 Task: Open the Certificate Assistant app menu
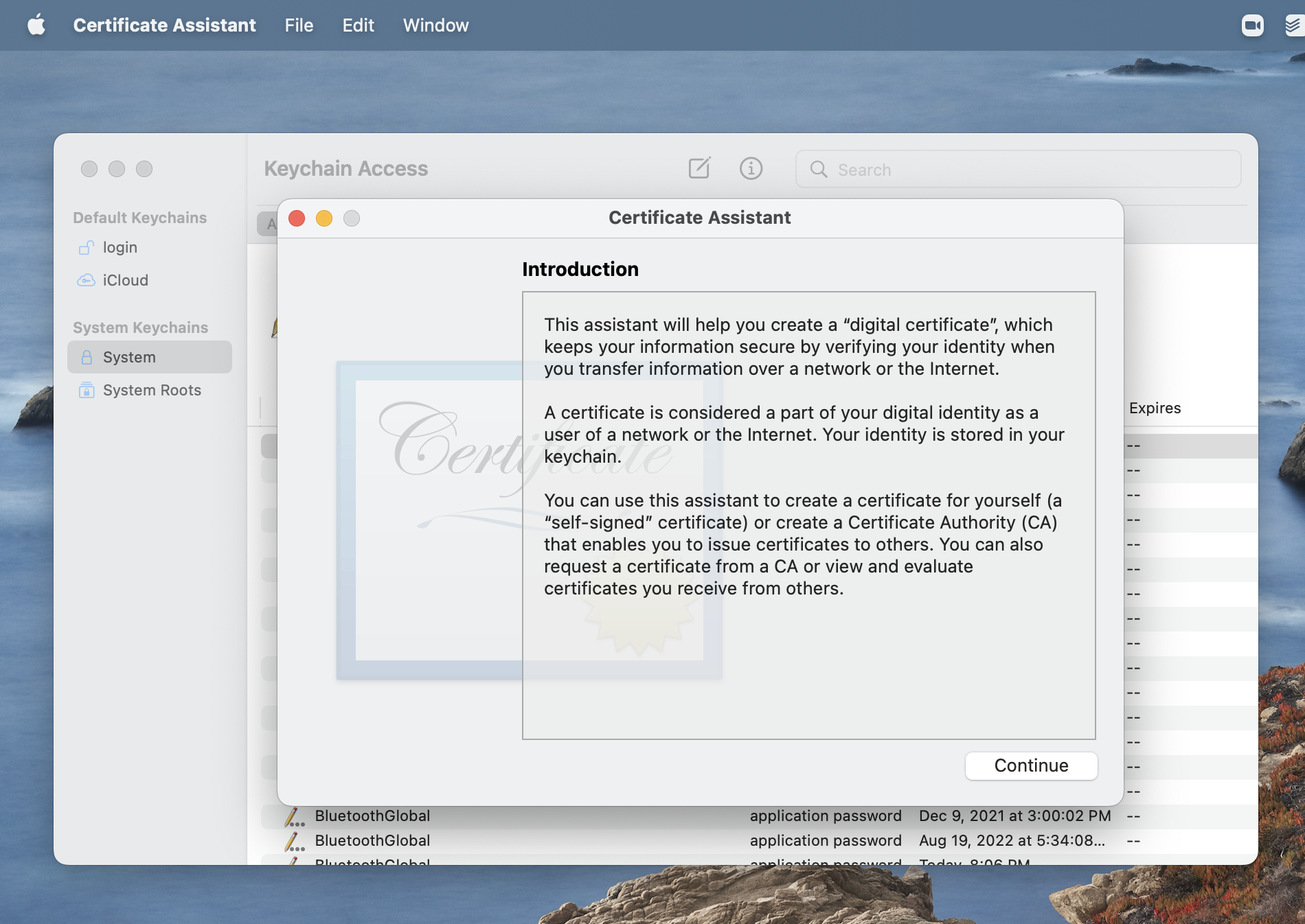[x=164, y=25]
